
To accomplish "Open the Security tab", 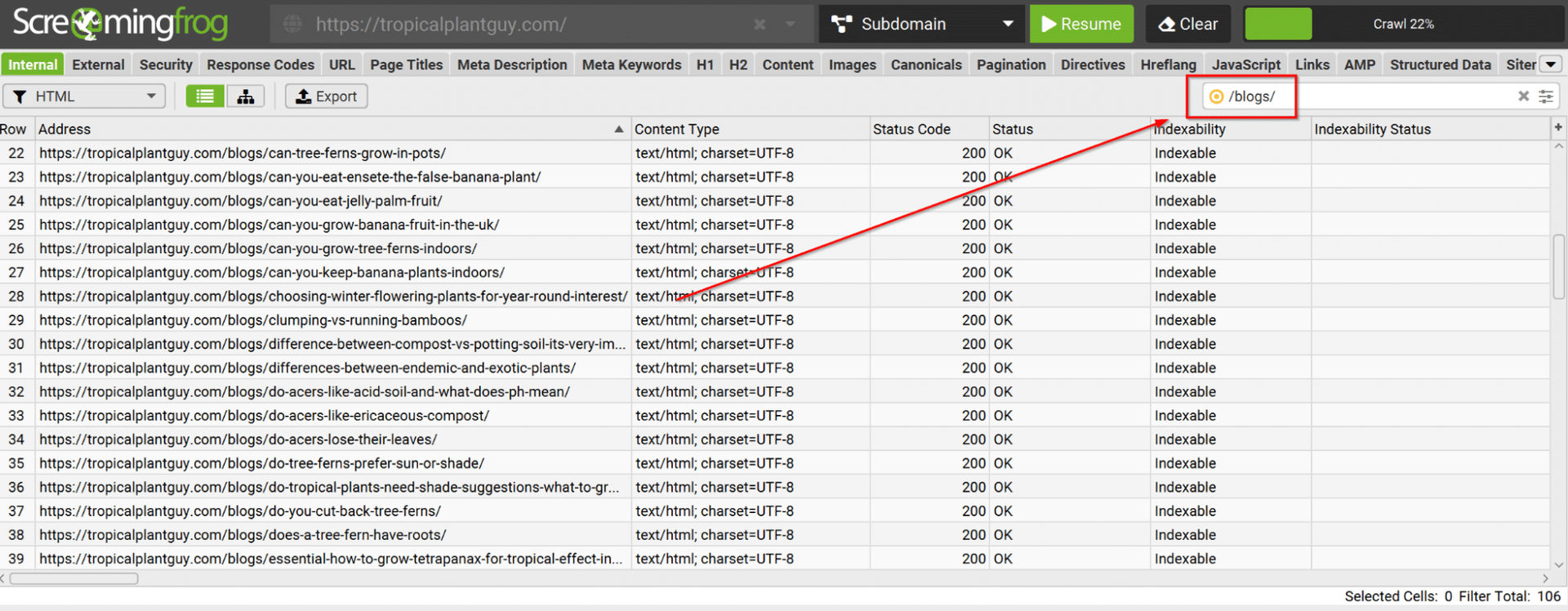I will [166, 65].
